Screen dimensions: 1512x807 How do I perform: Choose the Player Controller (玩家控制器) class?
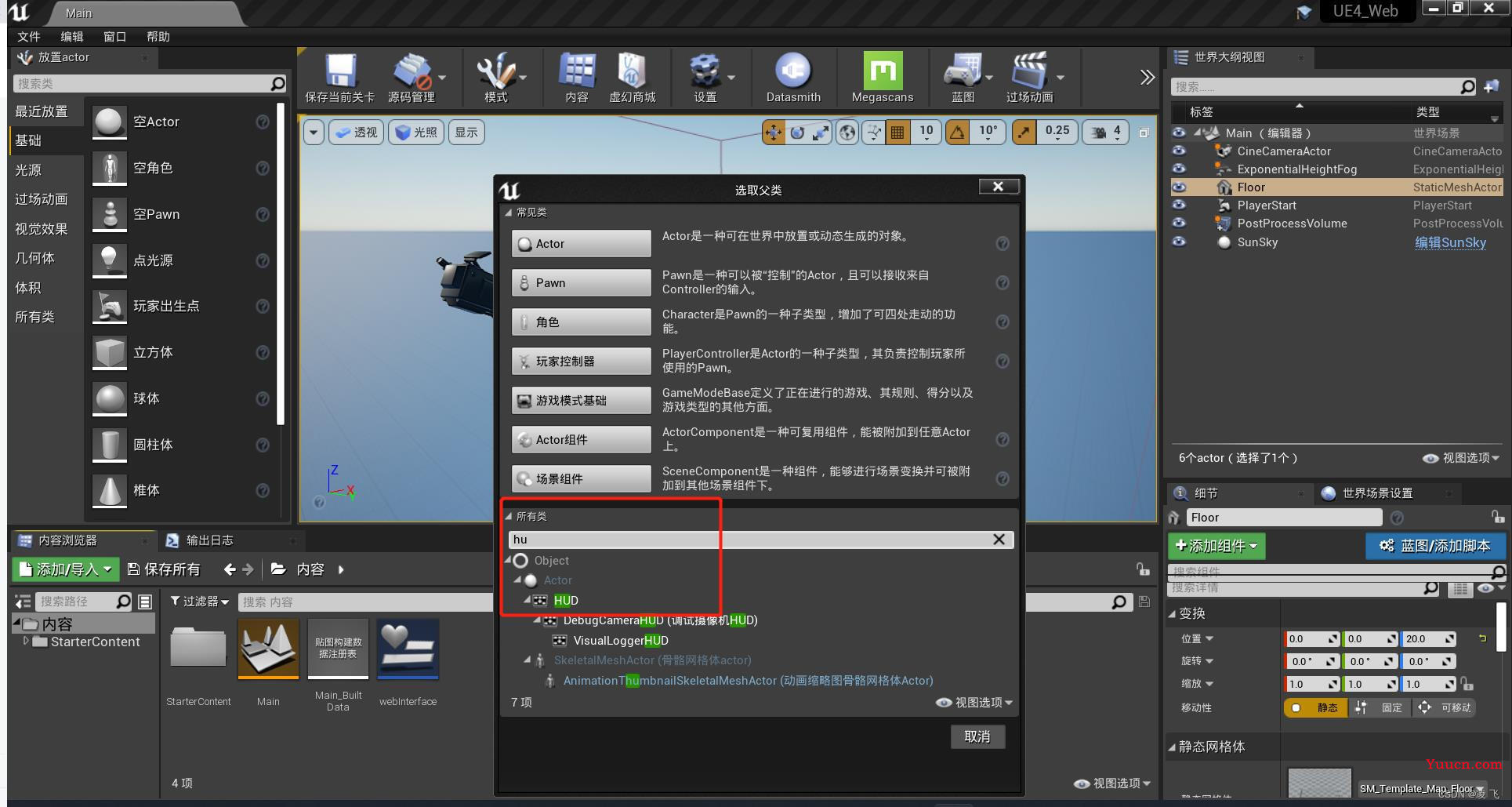[581, 362]
